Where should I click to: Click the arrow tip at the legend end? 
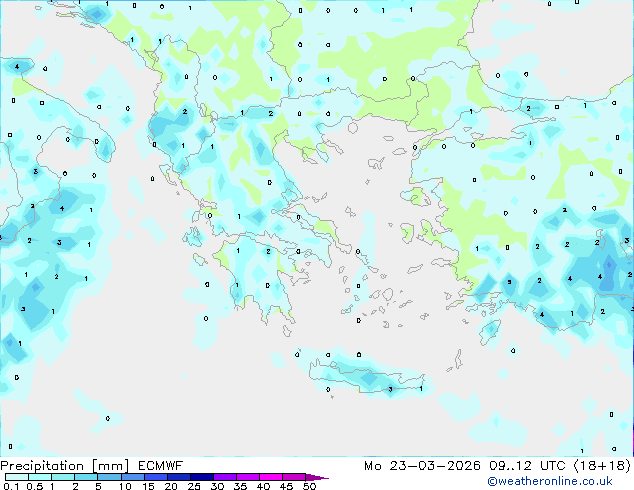point(318,477)
